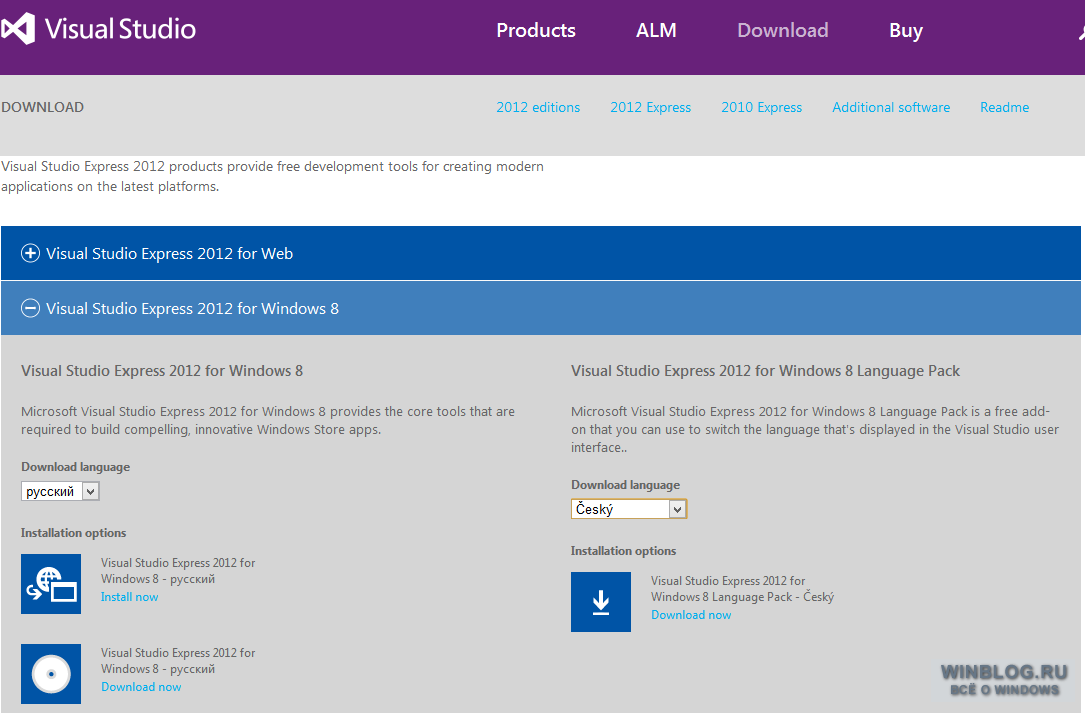Click the plus icon beside Express 2012 for Web

pos(30,253)
